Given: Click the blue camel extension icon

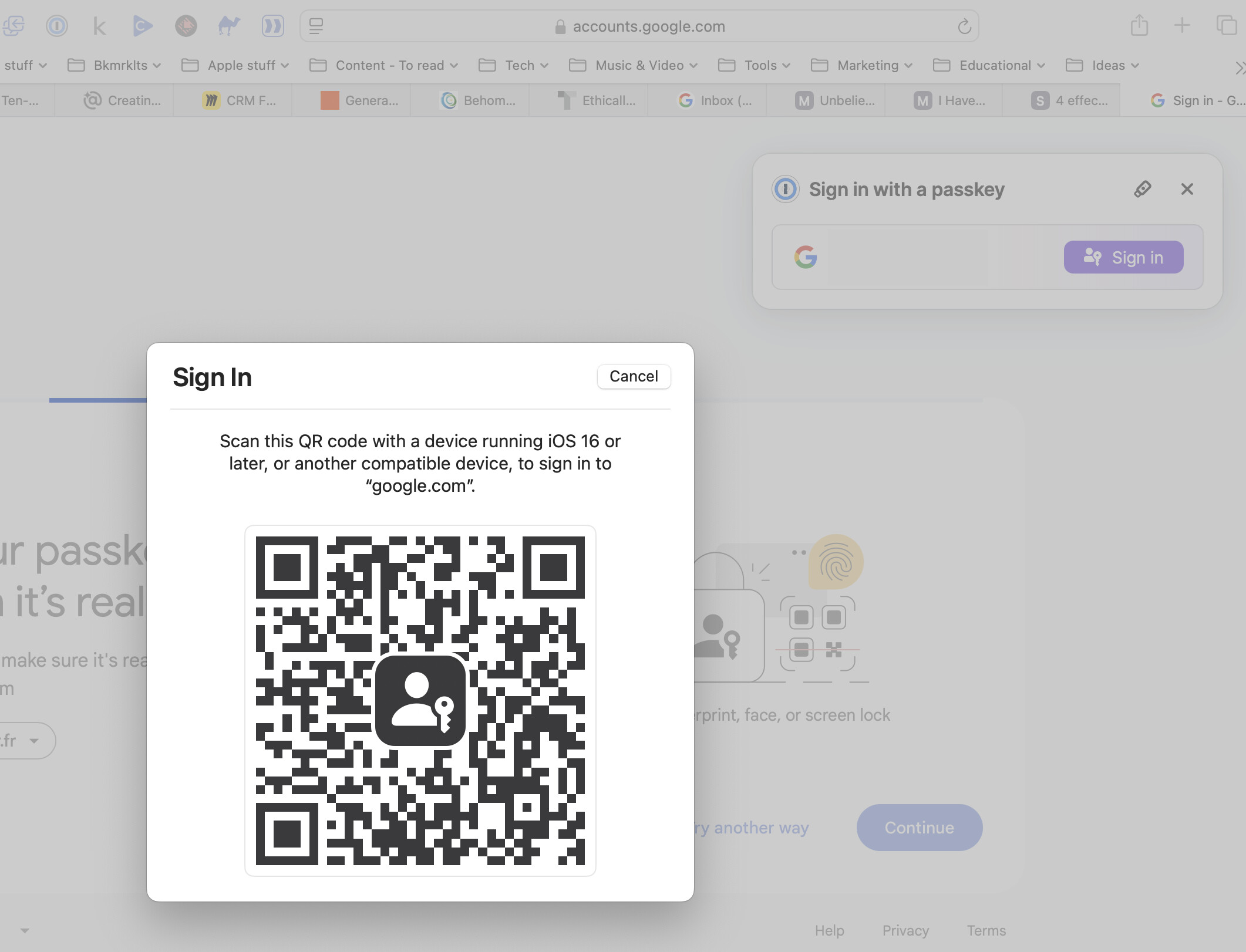Looking at the screenshot, I should (x=229, y=26).
